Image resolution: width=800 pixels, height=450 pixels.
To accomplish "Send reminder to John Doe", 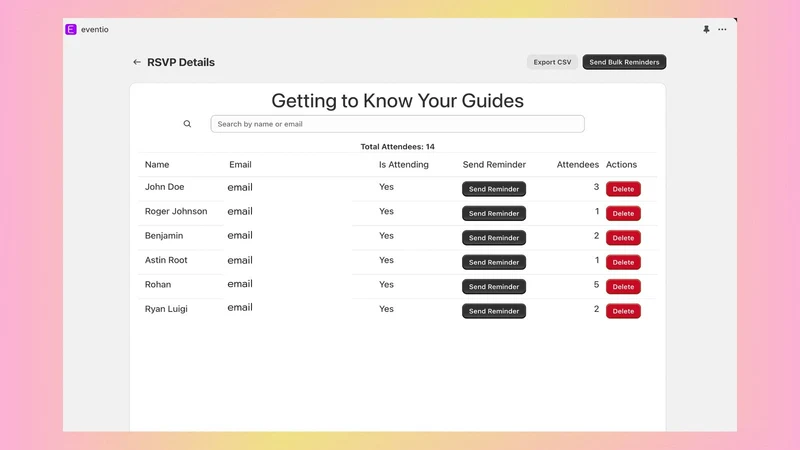I will [494, 189].
